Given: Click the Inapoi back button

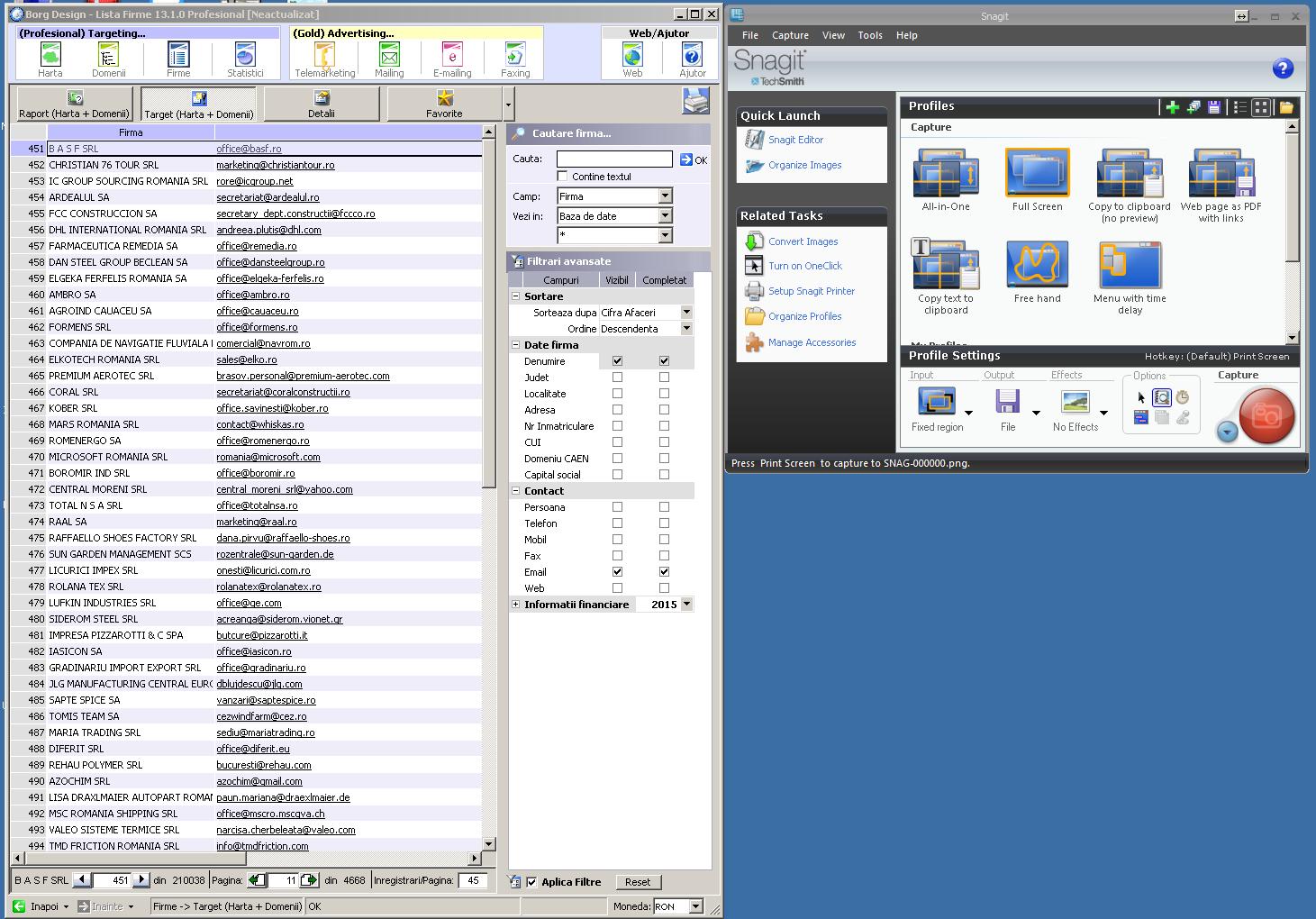Looking at the screenshot, I should pyautogui.click(x=41, y=906).
